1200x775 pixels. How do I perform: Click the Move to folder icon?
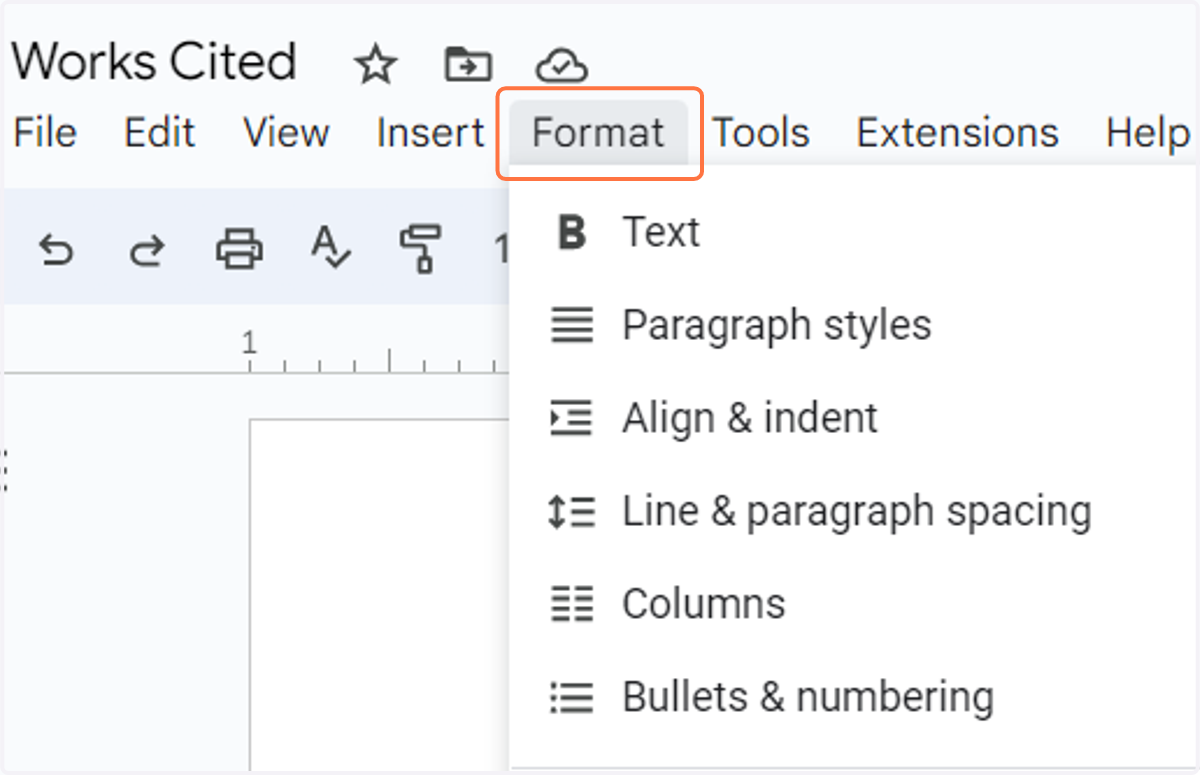pos(468,66)
